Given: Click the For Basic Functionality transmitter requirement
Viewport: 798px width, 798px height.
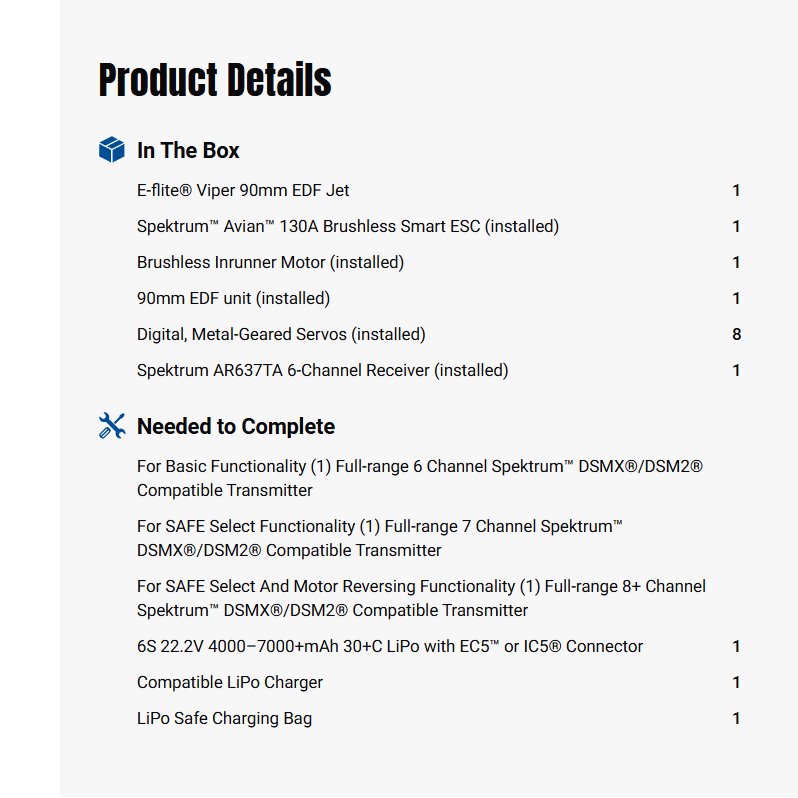Looking at the screenshot, I should 420,478.
